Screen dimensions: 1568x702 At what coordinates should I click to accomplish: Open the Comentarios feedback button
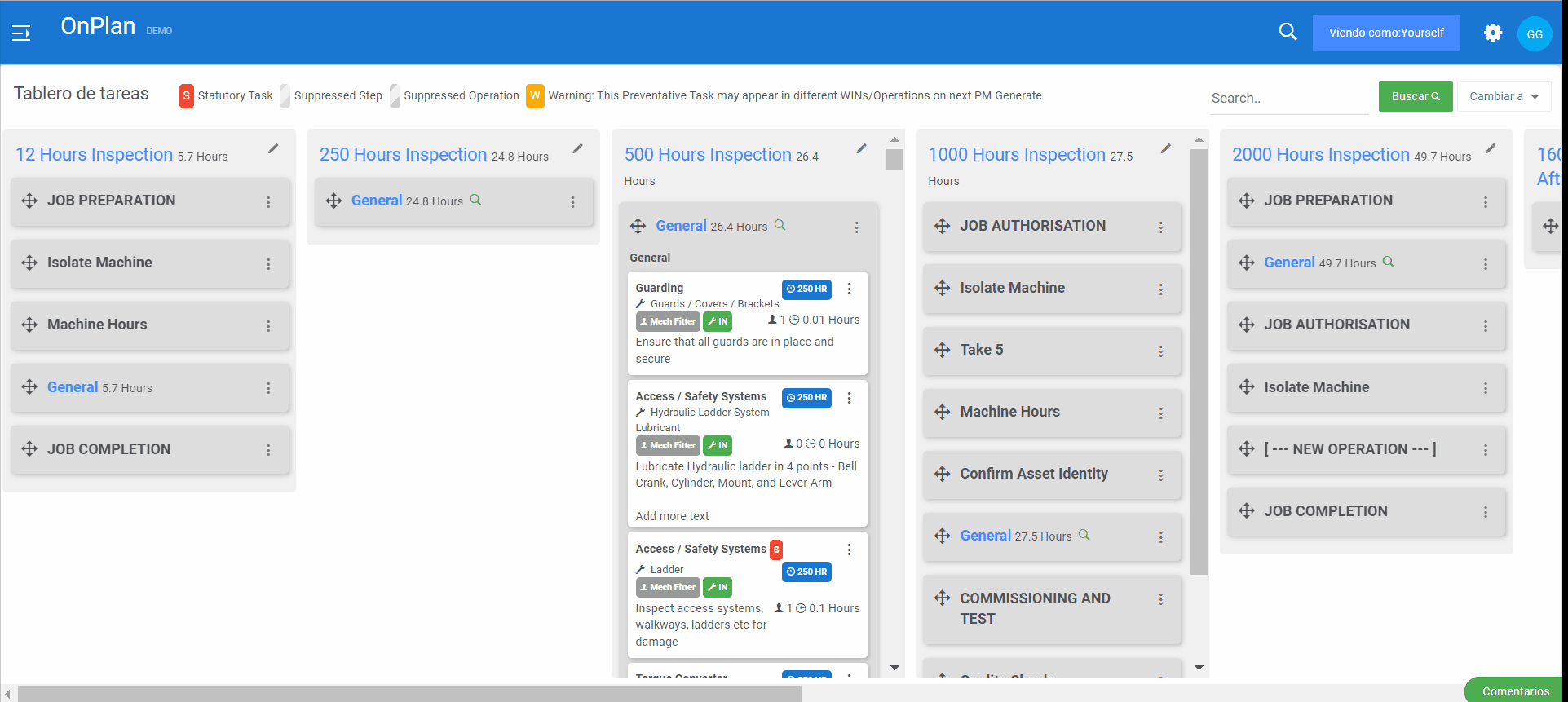click(x=1515, y=691)
